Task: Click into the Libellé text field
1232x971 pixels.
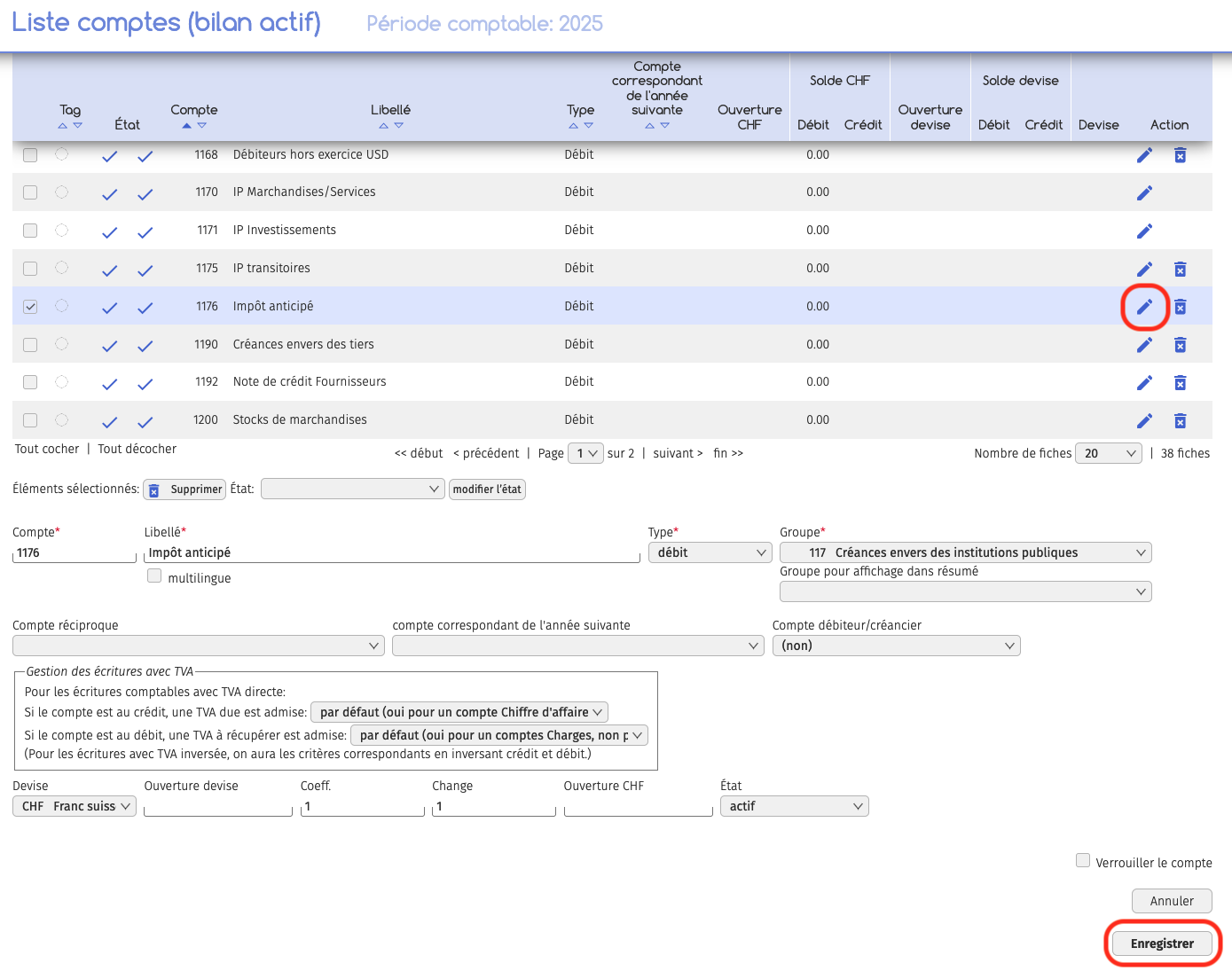Action: [x=391, y=552]
